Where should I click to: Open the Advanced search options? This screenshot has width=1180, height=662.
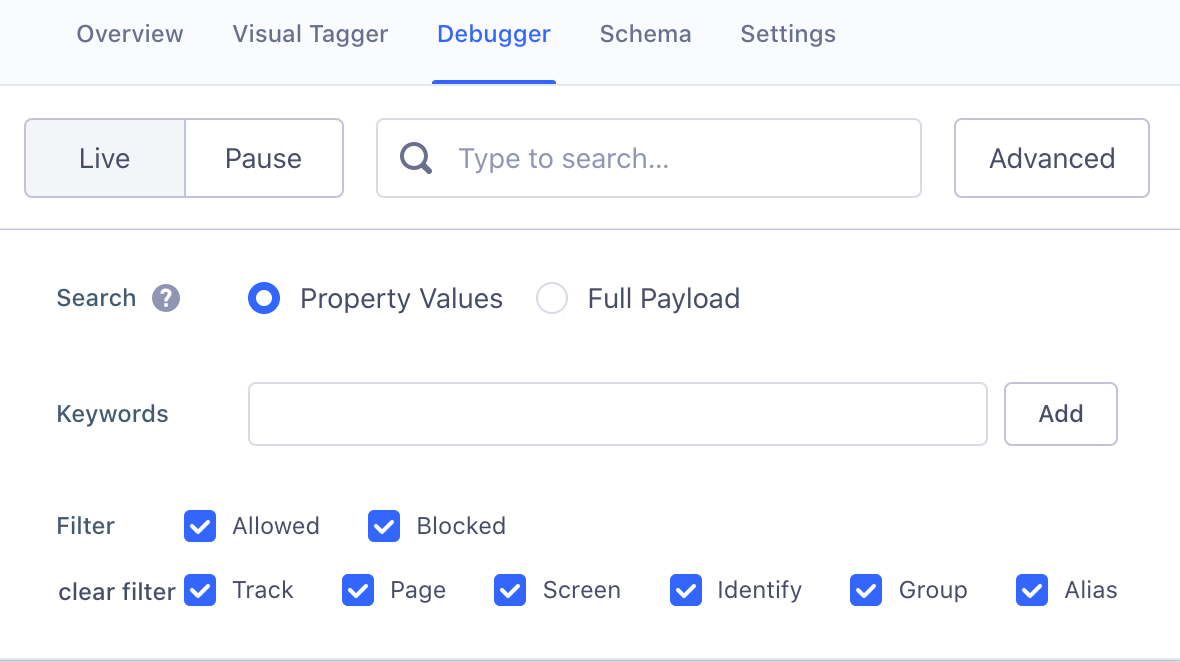coord(1051,158)
